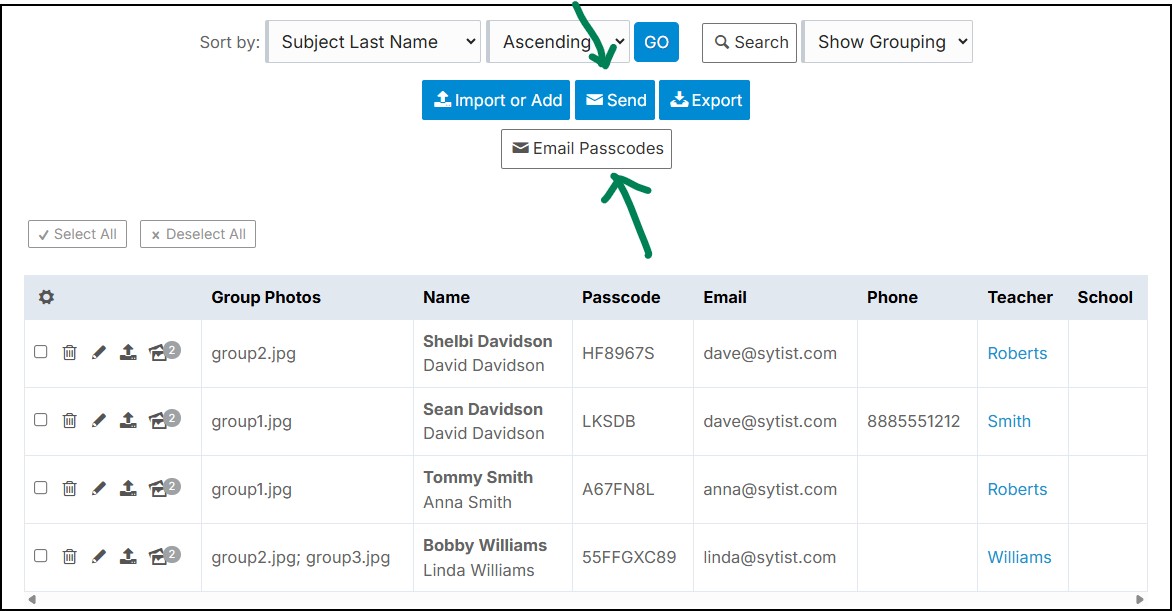Open the photos icon in Sean Davidson's row
Image resolution: width=1172 pixels, height=611 pixels.
pos(160,420)
